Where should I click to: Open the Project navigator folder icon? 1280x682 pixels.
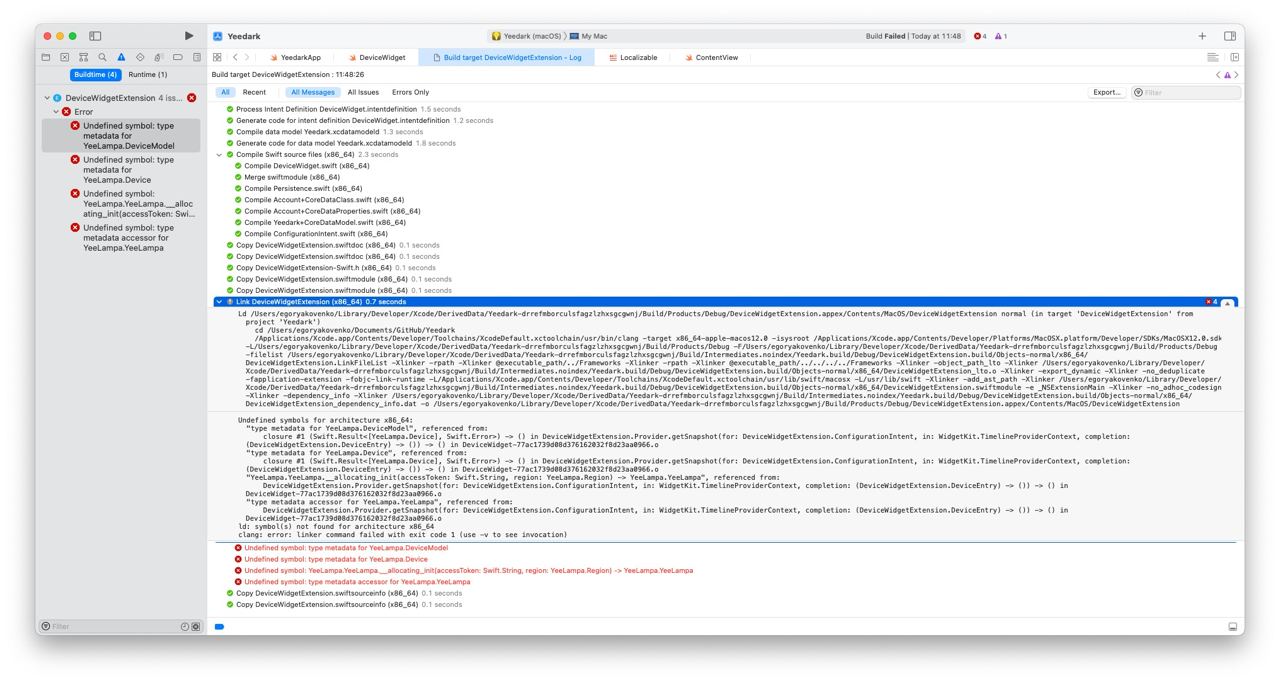[46, 57]
